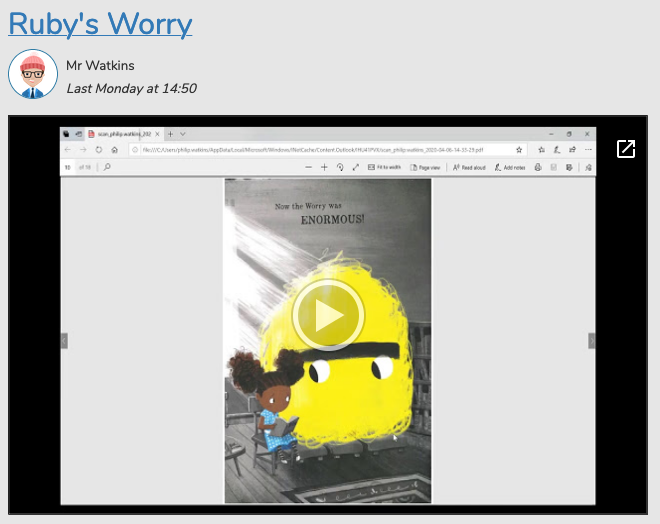Click Add notes in PDF toolbar
The height and width of the screenshot is (524, 660).
pos(510,167)
